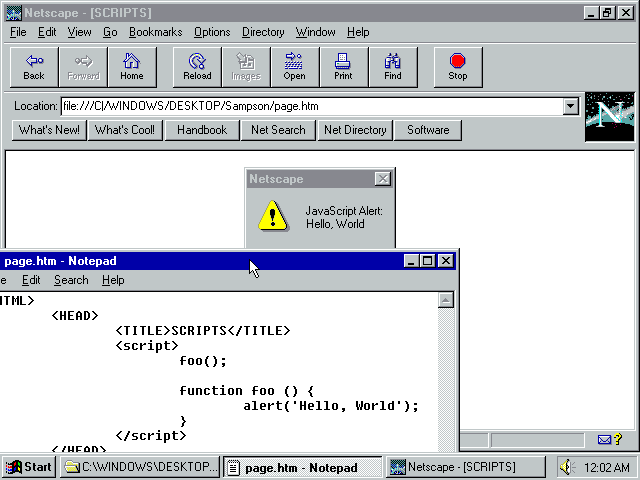Click the Forward navigation button
The width and height of the screenshot is (640, 480).
83,67
